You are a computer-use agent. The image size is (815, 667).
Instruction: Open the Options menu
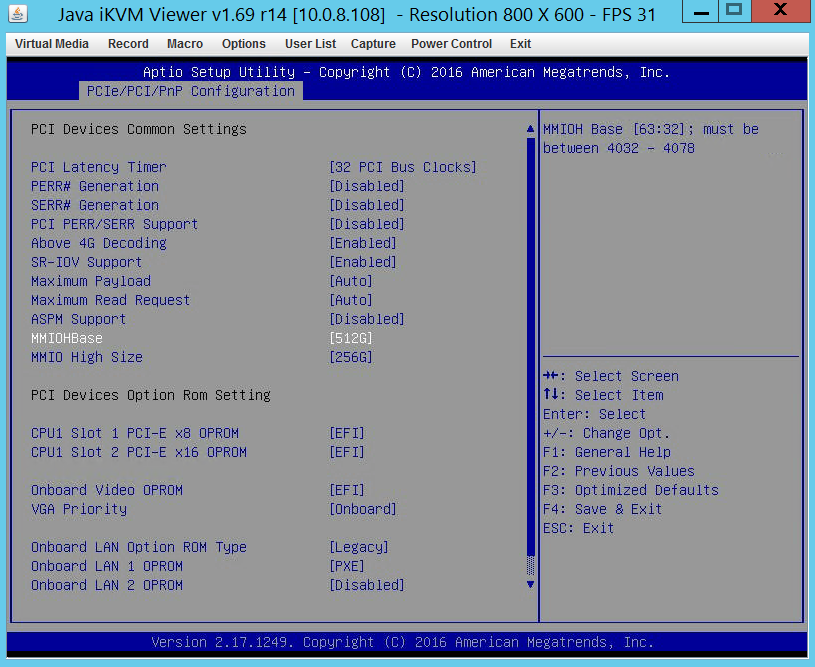[x=243, y=44]
